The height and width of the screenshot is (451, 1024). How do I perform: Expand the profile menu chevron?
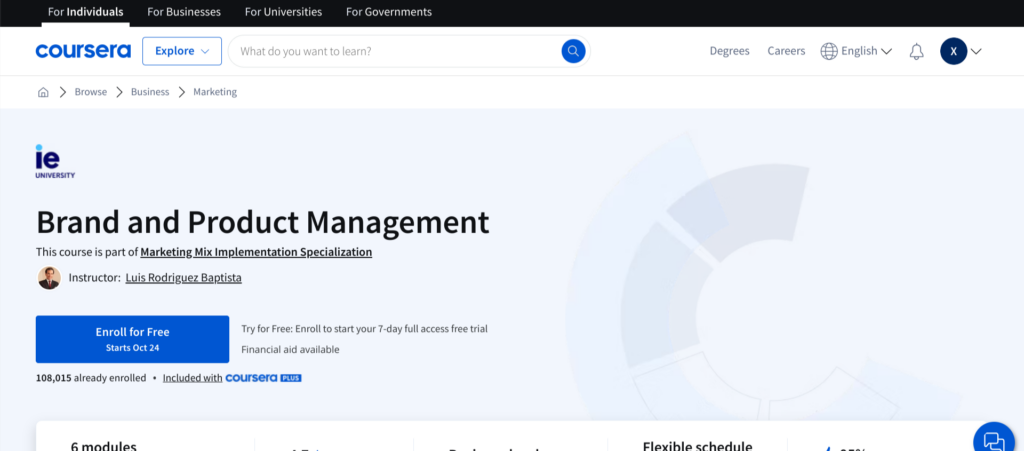977,51
